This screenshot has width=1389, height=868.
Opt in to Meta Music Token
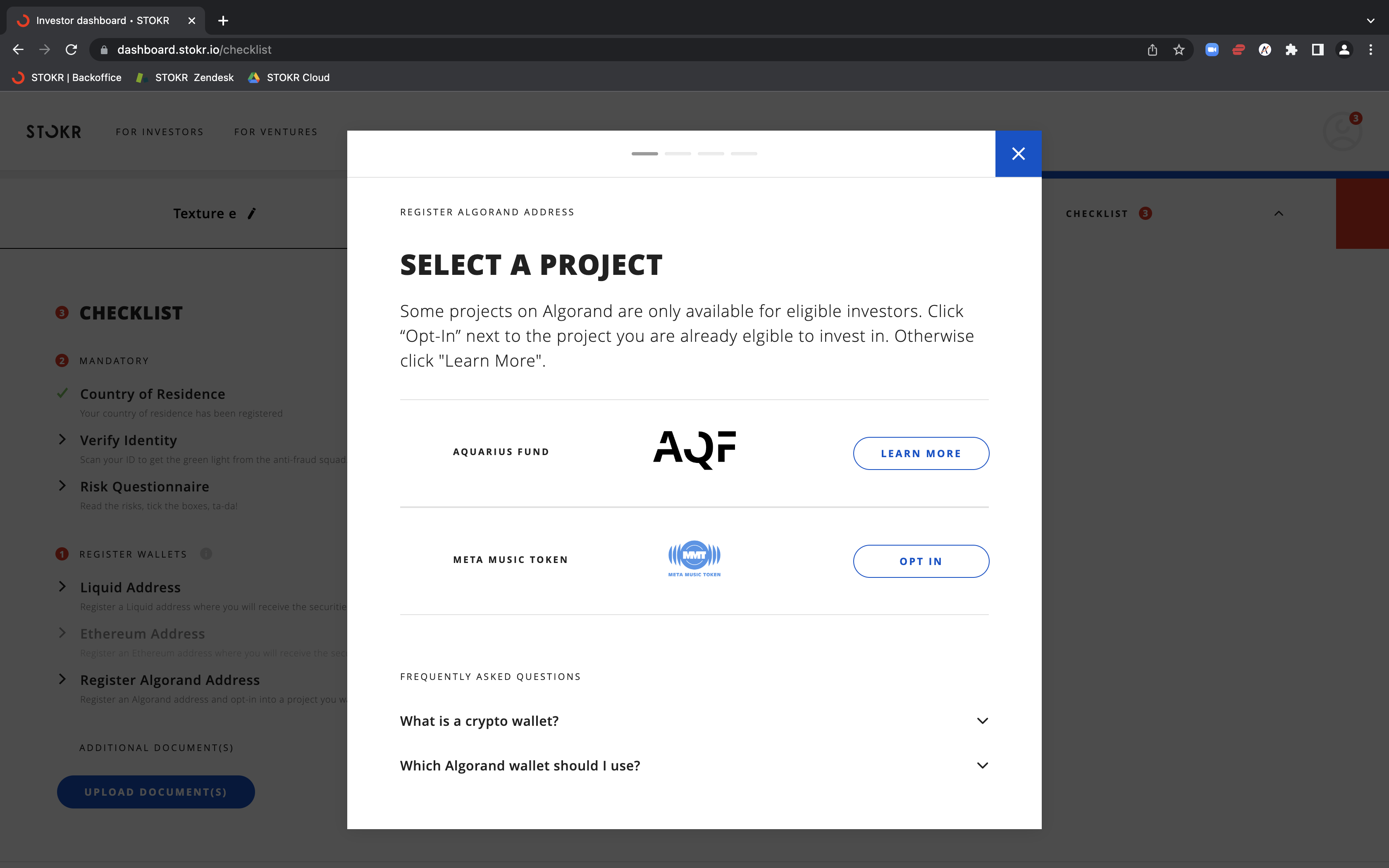[921, 561]
